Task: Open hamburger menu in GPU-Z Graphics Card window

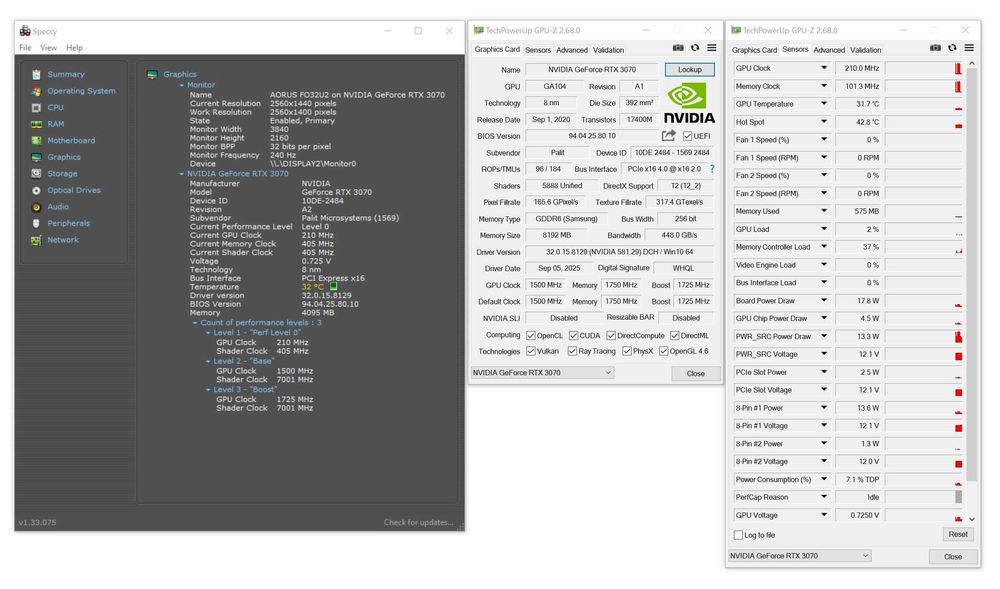Action: (x=712, y=48)
